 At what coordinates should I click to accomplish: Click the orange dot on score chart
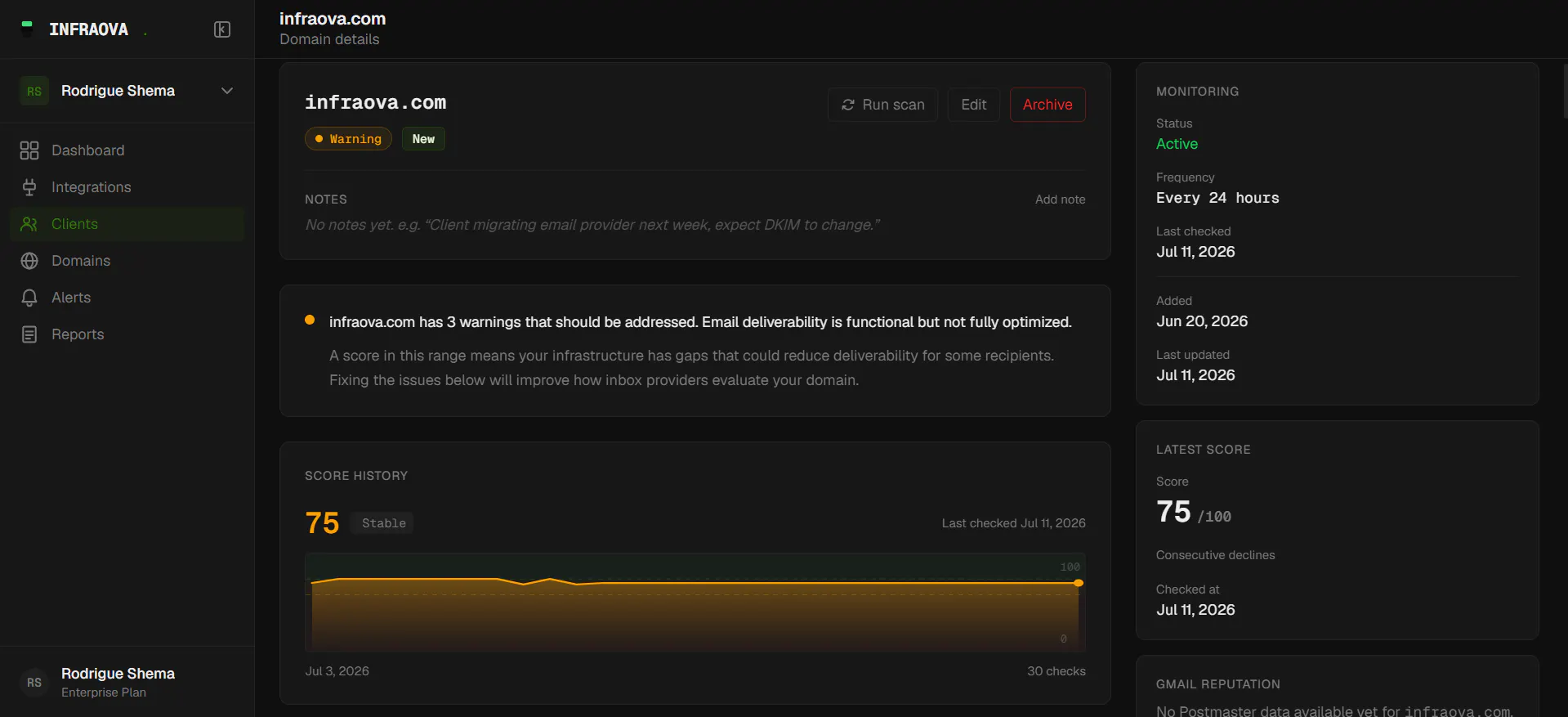1079,583
